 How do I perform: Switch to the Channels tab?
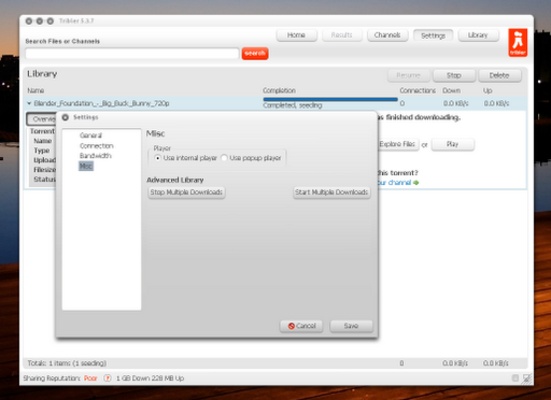pos(387,35)
